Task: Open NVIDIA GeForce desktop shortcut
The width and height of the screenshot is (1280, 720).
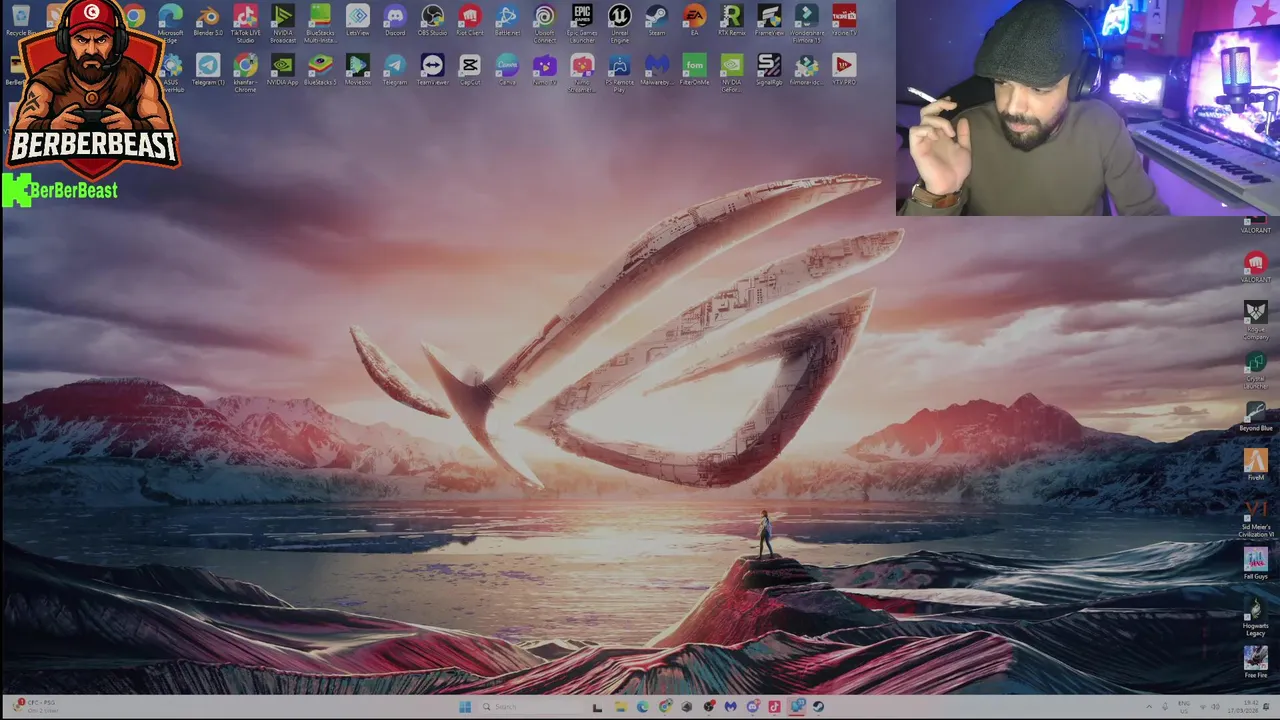Action: [x=731, y=73]
